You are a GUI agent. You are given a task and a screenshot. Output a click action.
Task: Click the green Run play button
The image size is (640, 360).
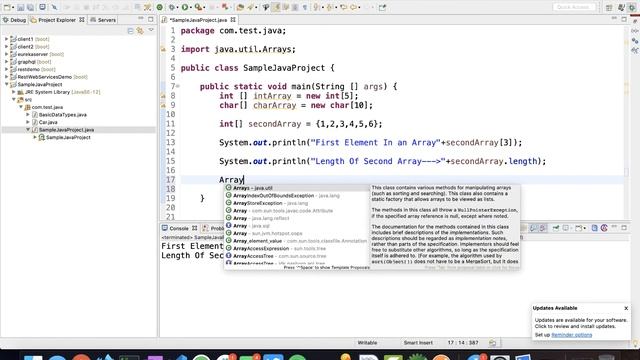[185, 7]
